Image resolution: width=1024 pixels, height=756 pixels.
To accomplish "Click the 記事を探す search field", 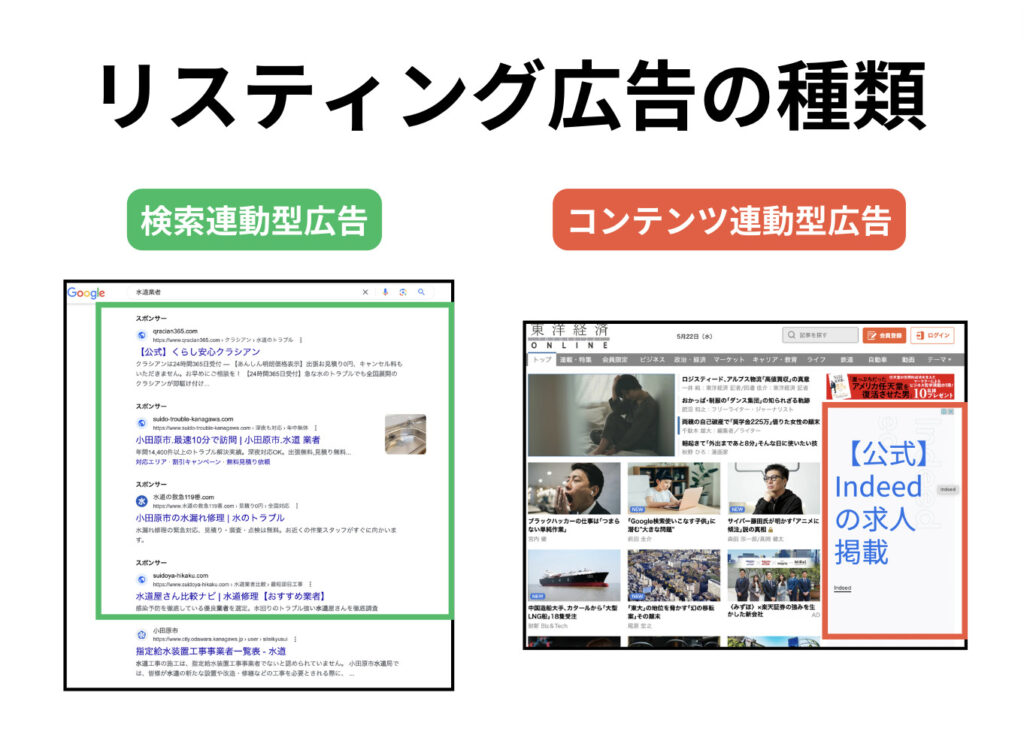I will pyautogui.click(x=820, y=336).
